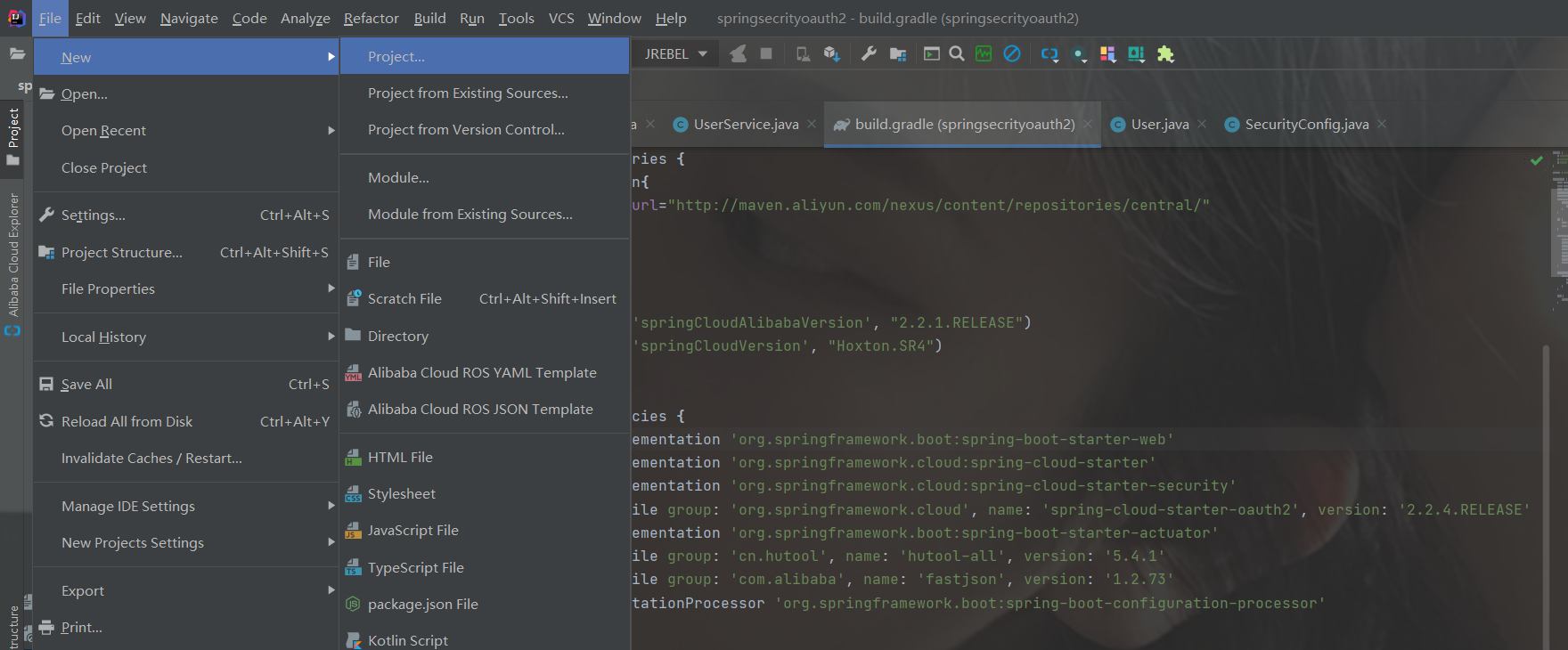The height and width of the screenshot is (650, 1568).
Task: Click the Alibaba Cloud bracket toolbar icon
Action: [1049, 54]
